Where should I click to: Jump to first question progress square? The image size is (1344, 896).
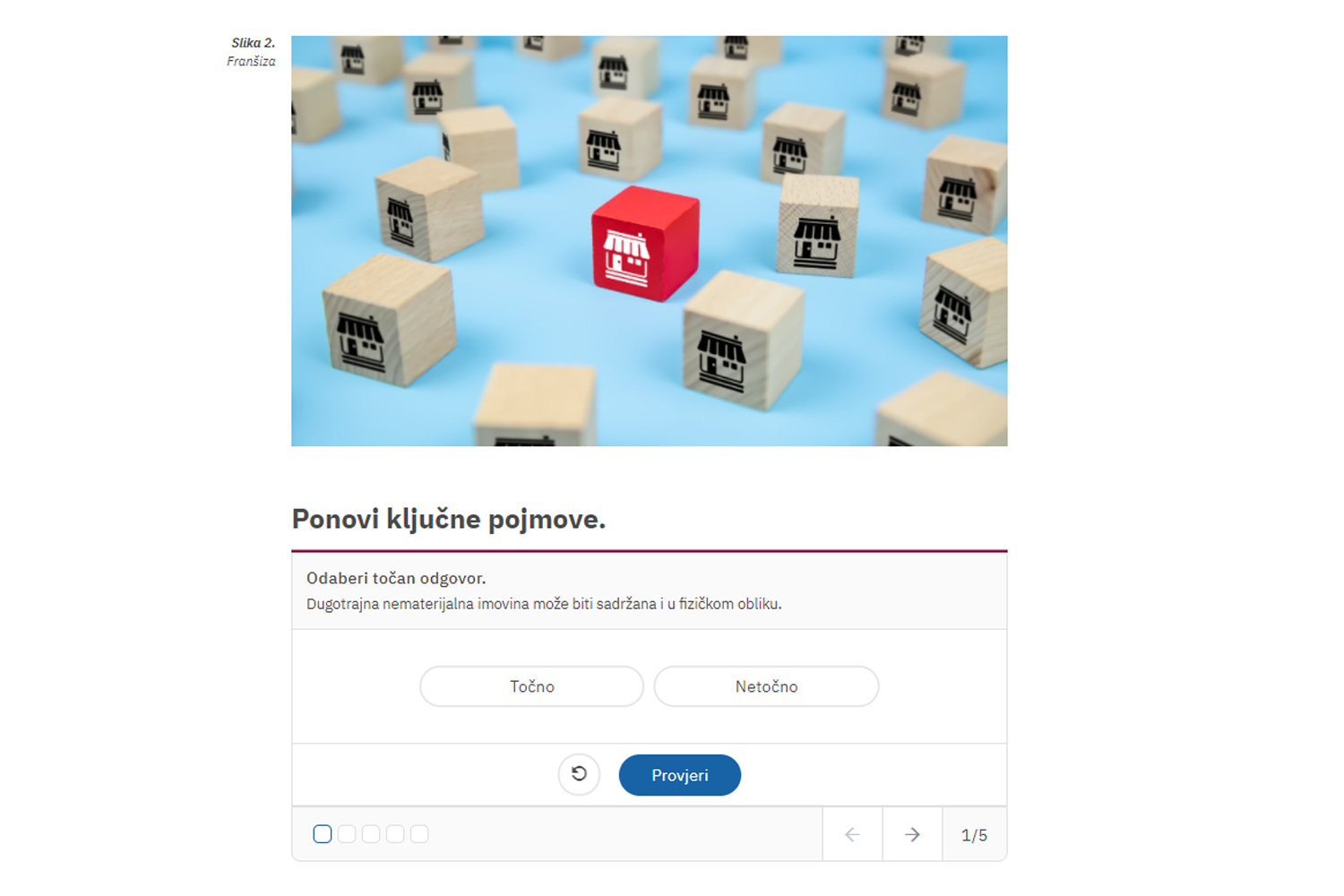(323, 834)
